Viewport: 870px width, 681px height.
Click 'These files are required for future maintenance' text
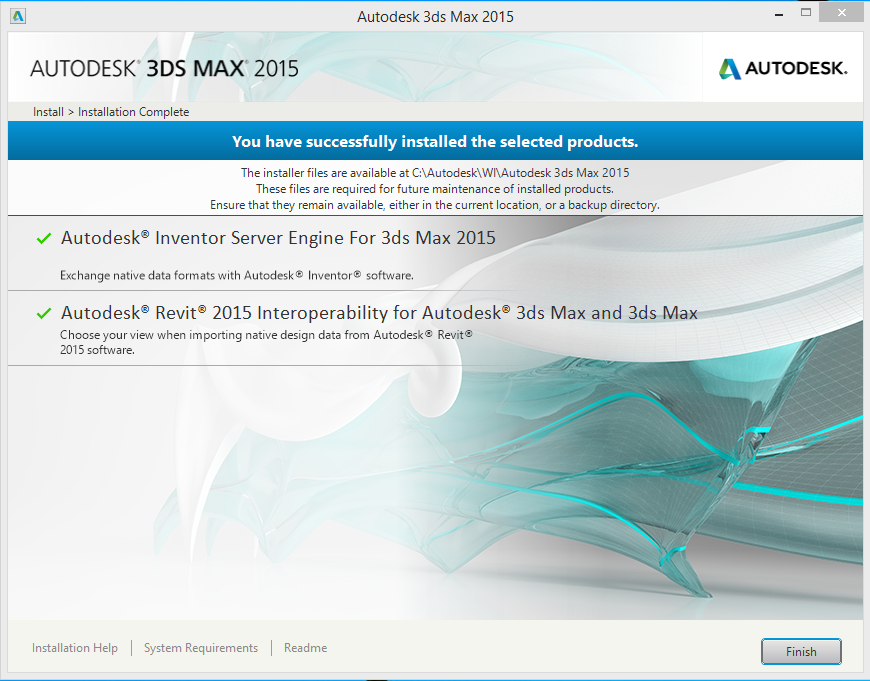click(435, 189)
